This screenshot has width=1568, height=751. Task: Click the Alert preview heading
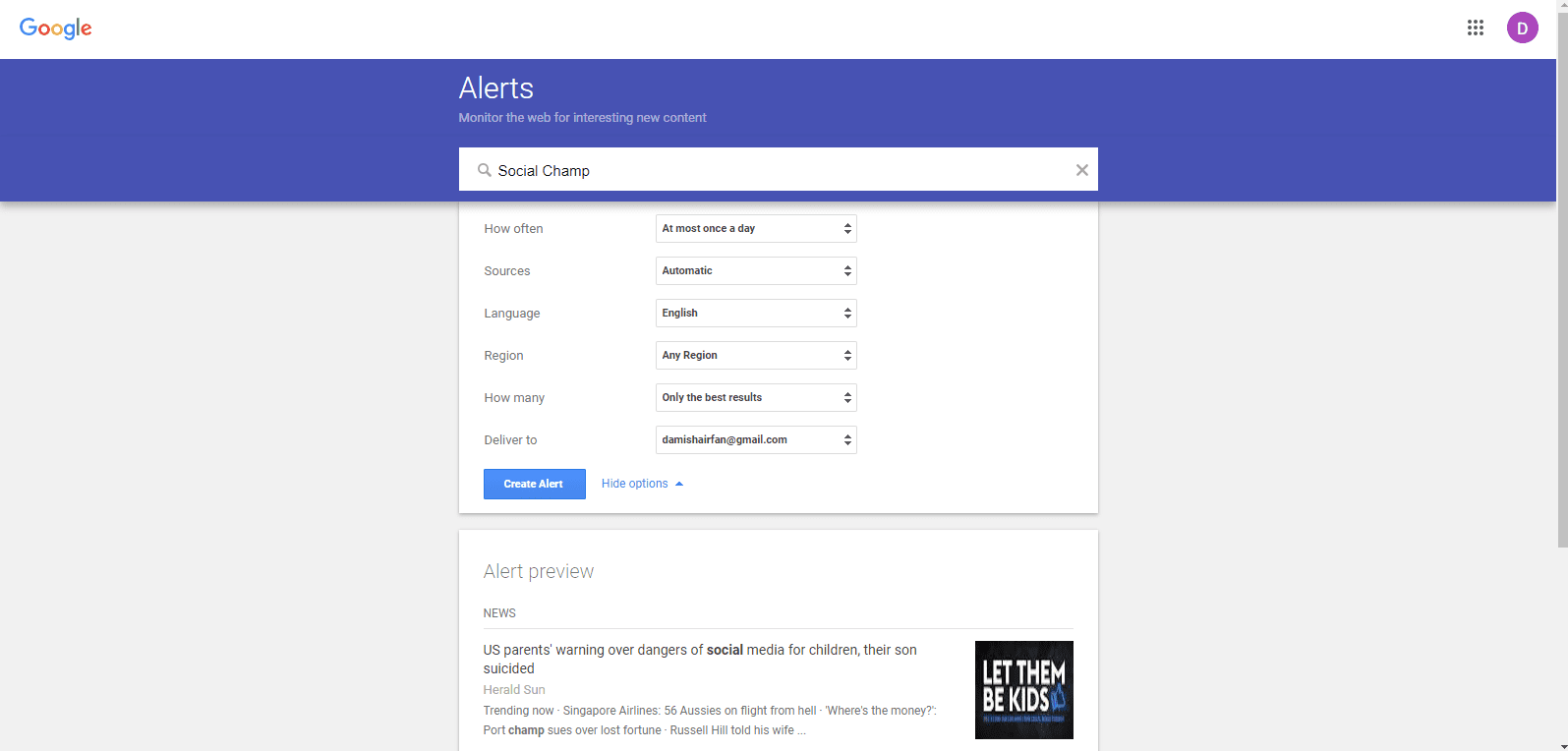click(x=539, y=571)
